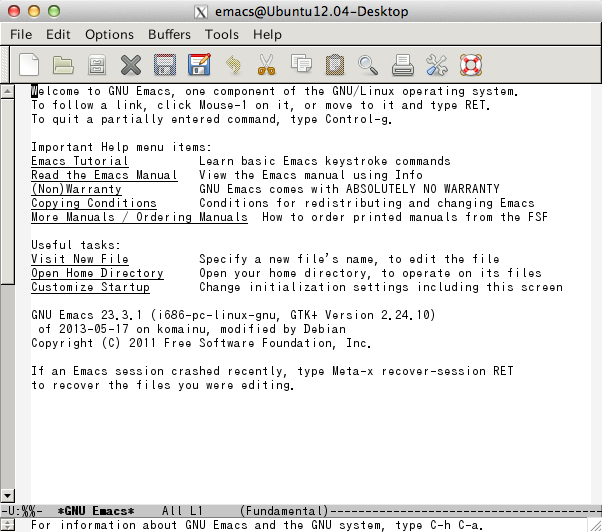
Task: Open help with the lifebuoy icon
Action: pyautogui.click(x=471, y=64)
